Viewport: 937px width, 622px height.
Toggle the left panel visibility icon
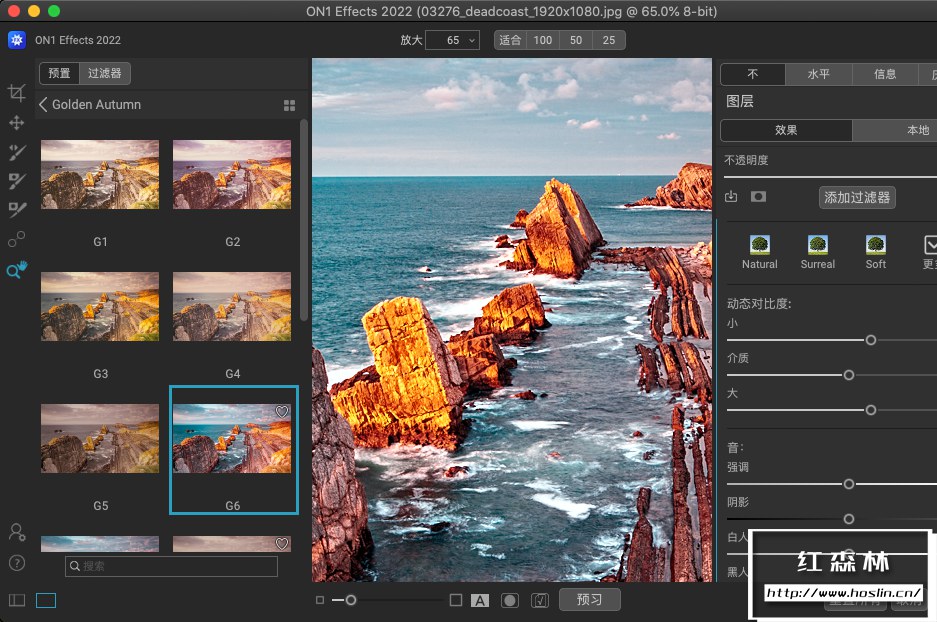point(17,600)
